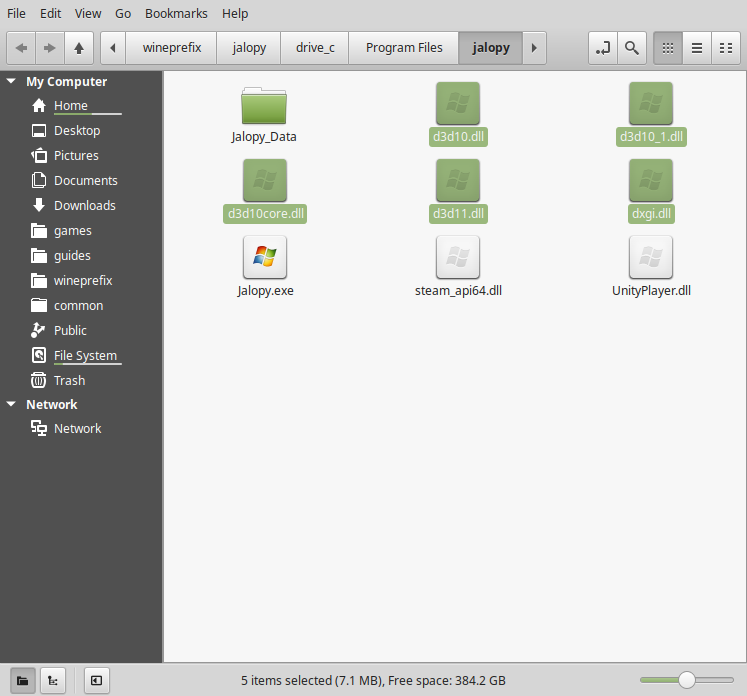Select the d3d11.dll file icon
Viewport: 747px width, 696px height.
tap(458, 181)
